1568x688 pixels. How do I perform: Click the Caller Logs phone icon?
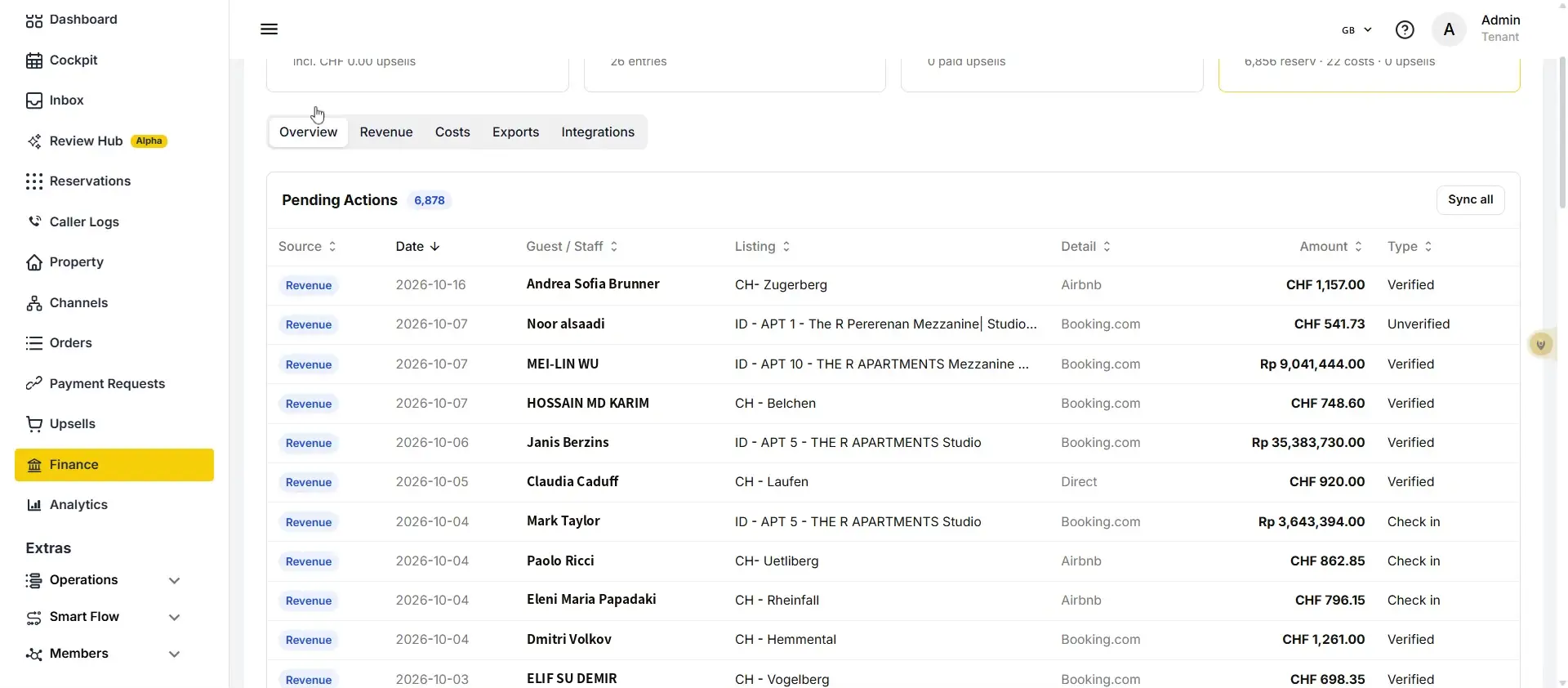(x=34, y=222)
